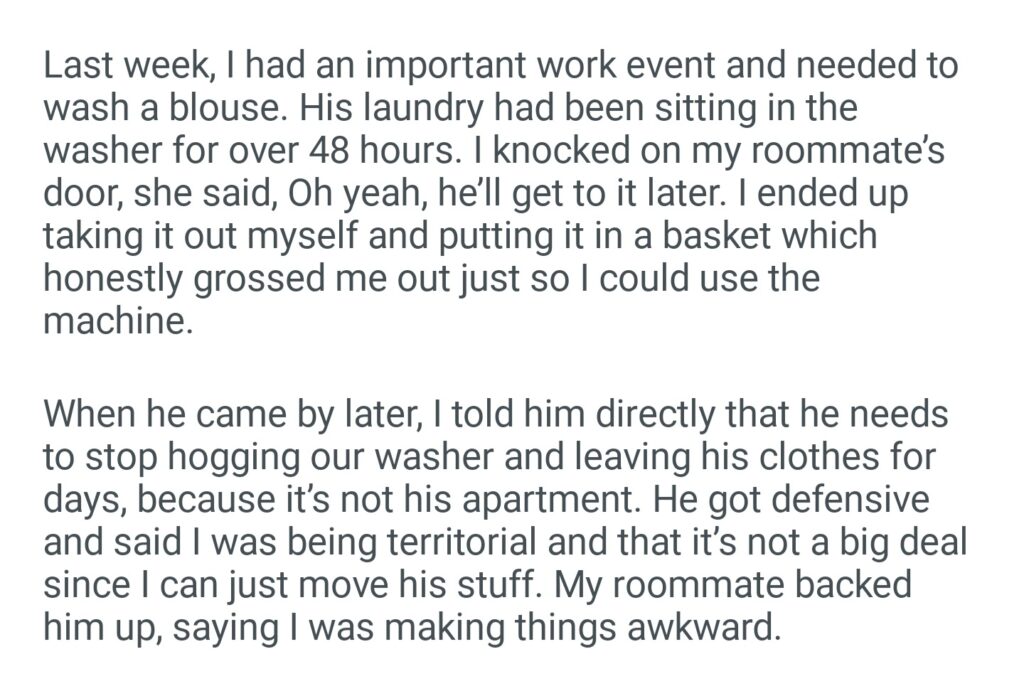Click the word "defensive"

849,497
